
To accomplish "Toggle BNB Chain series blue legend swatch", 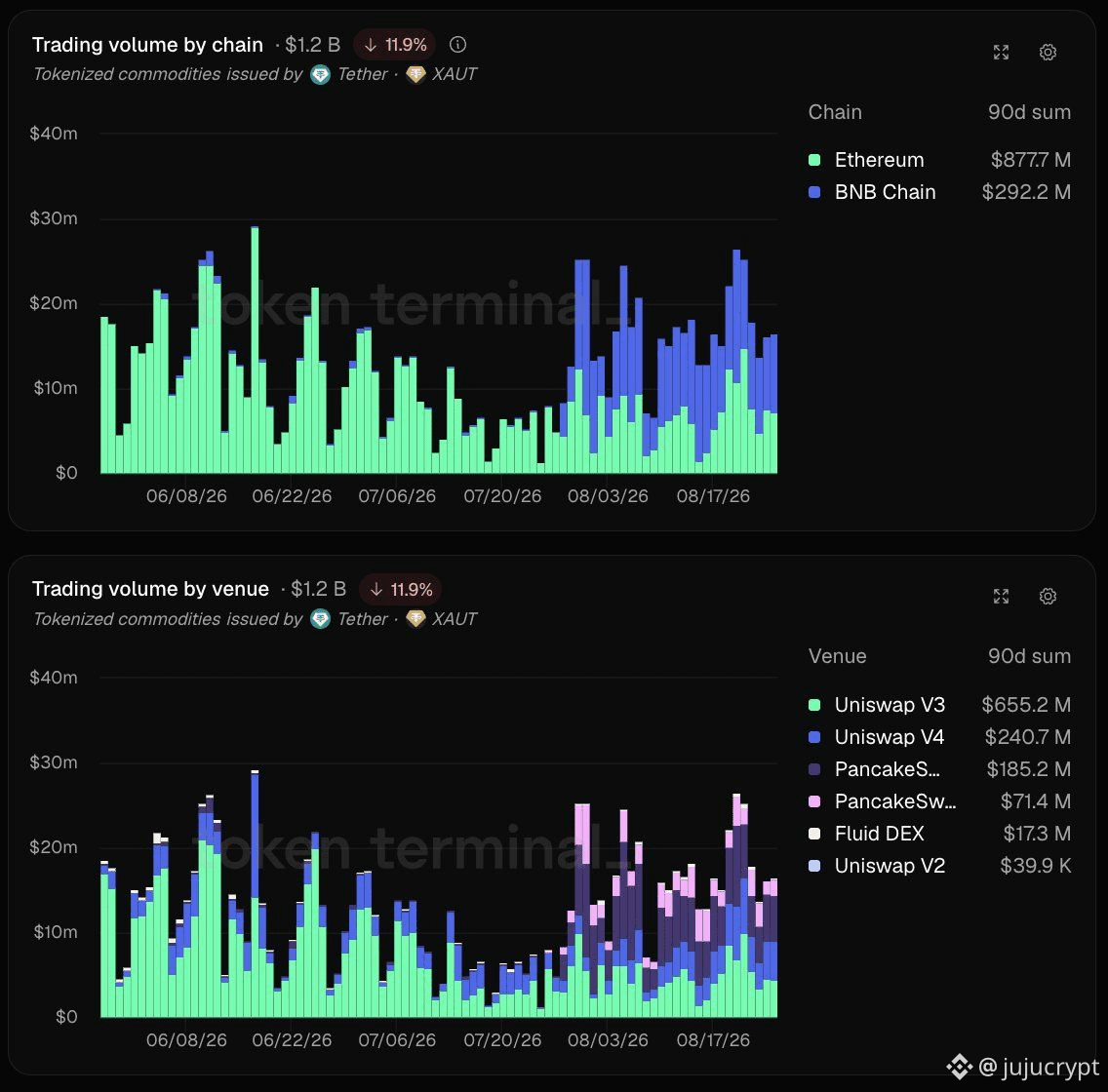I will pyautogui.click(x=814, y=192).
